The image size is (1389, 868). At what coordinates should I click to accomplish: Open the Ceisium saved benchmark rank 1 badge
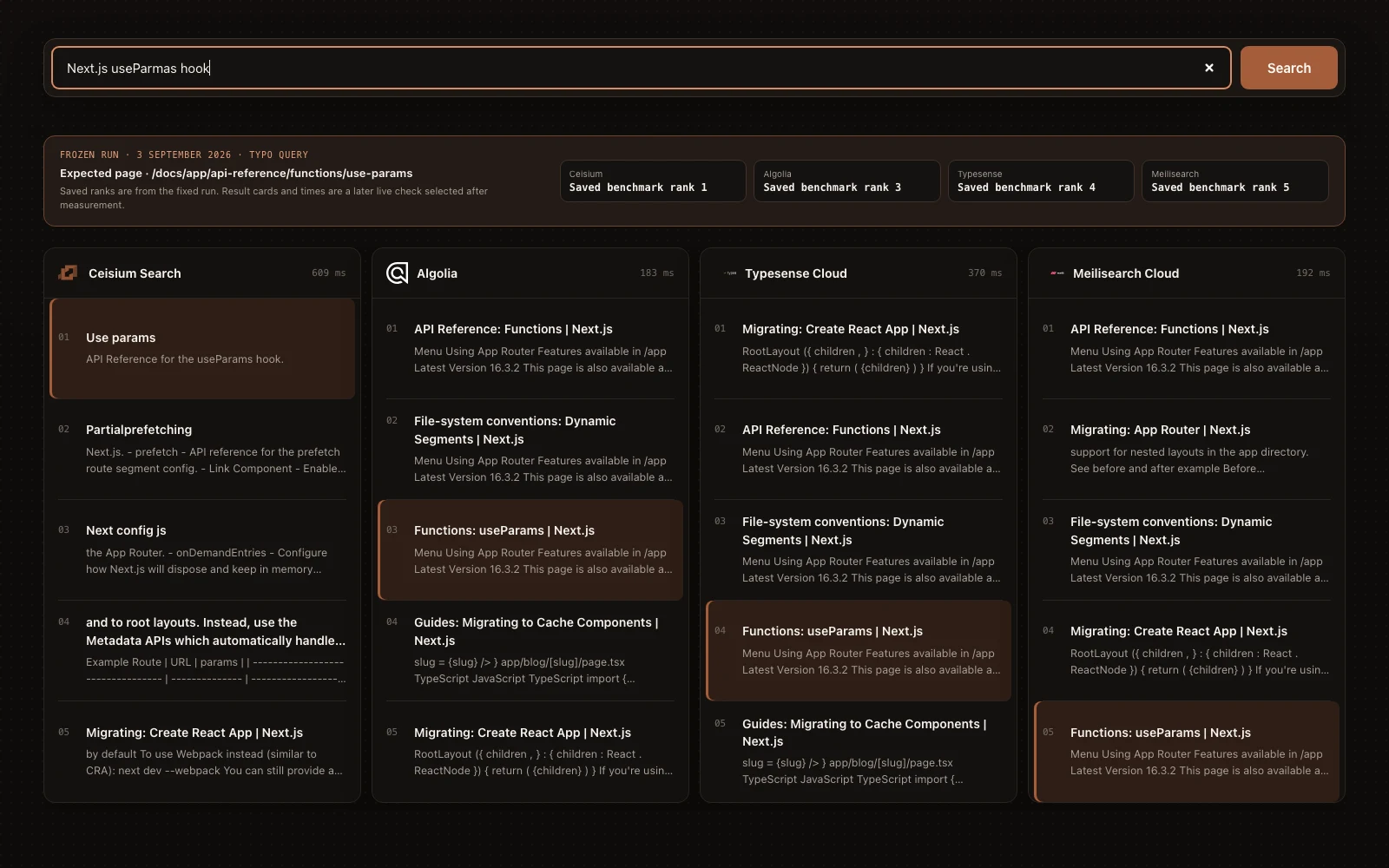pos(653,181)
